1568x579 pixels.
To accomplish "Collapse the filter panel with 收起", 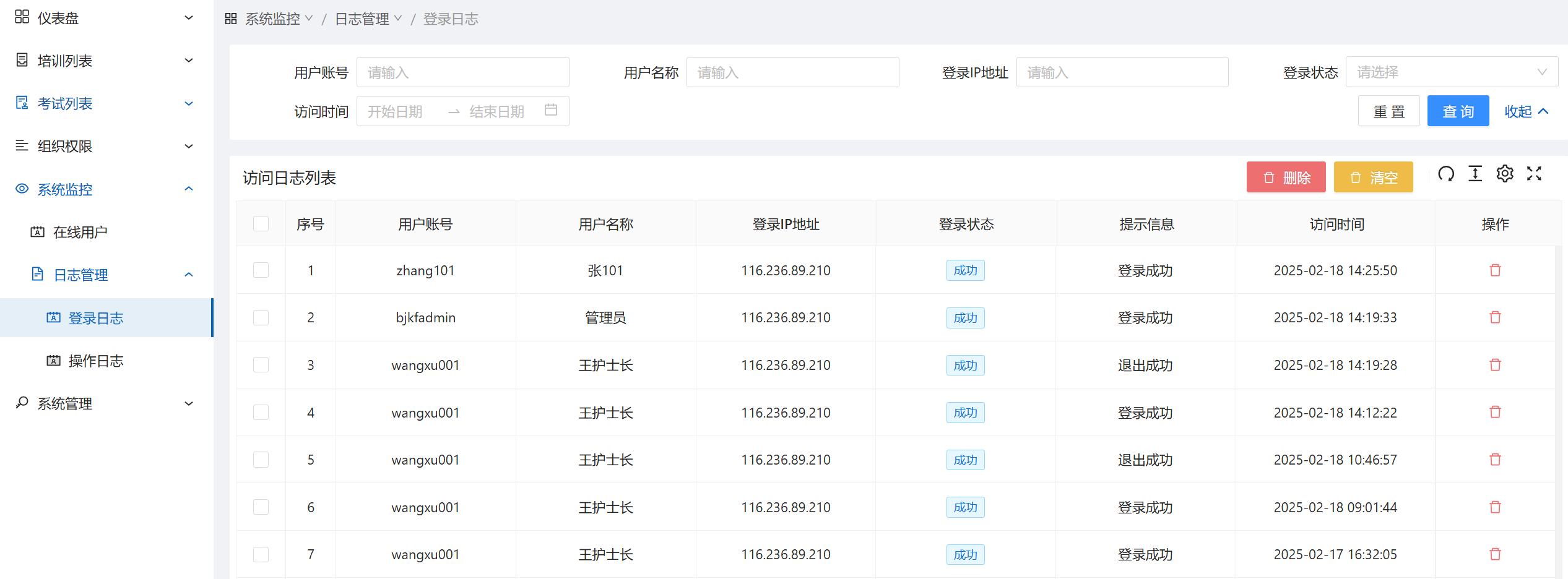I will (x=1526, y=111).
